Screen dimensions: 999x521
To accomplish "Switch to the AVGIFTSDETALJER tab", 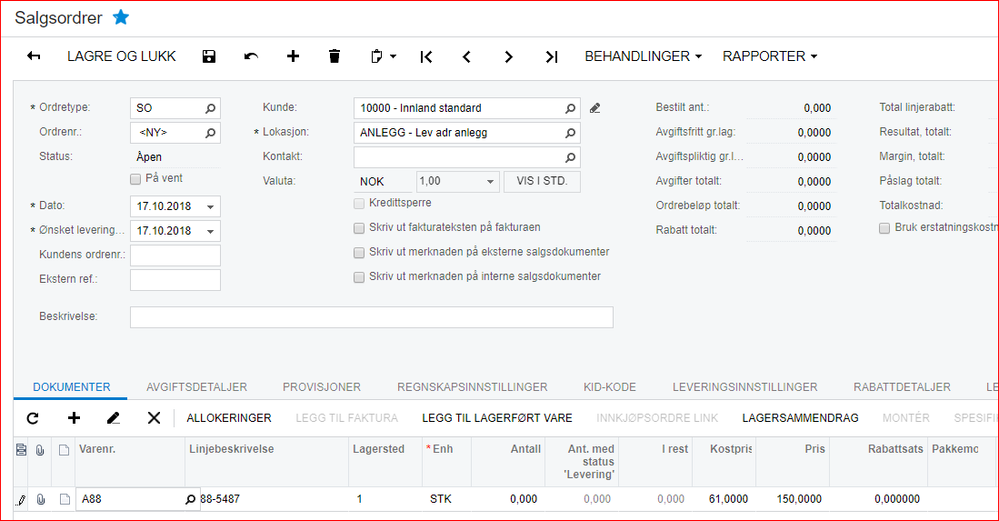I will [x=196, y=387].
